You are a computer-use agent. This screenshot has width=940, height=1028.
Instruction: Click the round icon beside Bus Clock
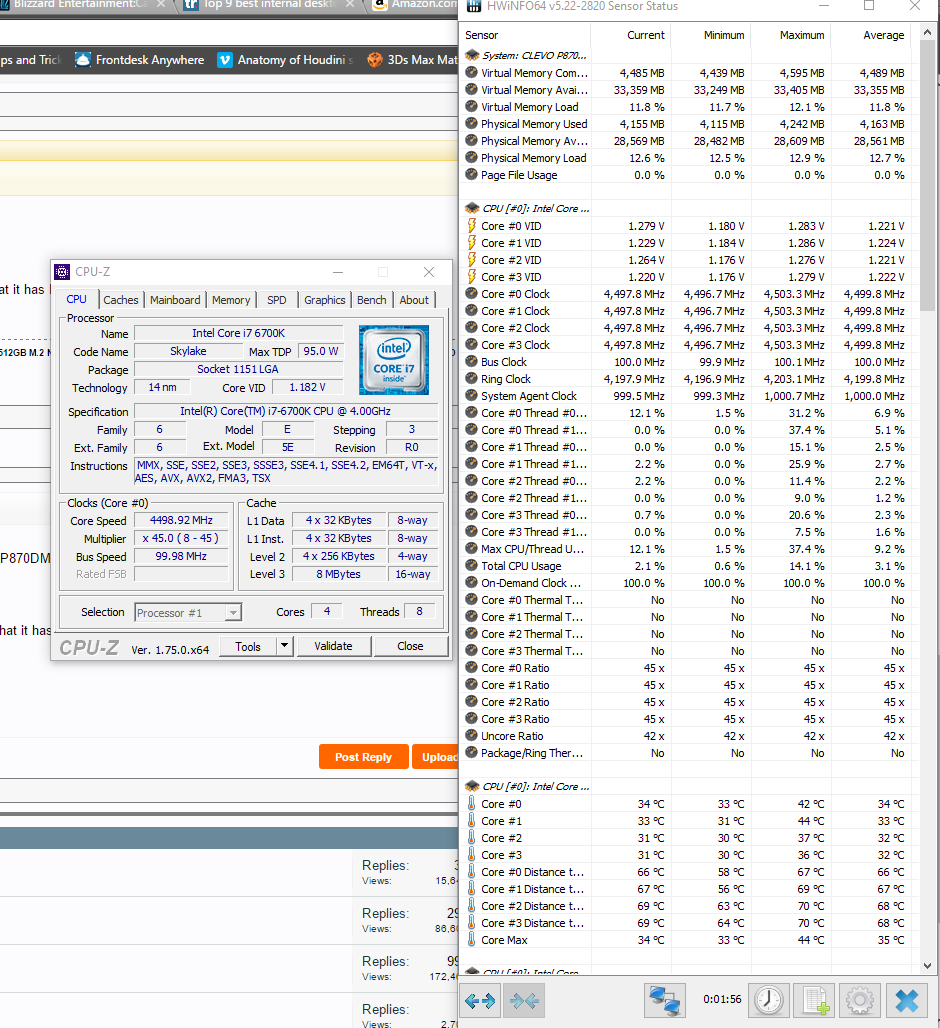tap(471, 361)
